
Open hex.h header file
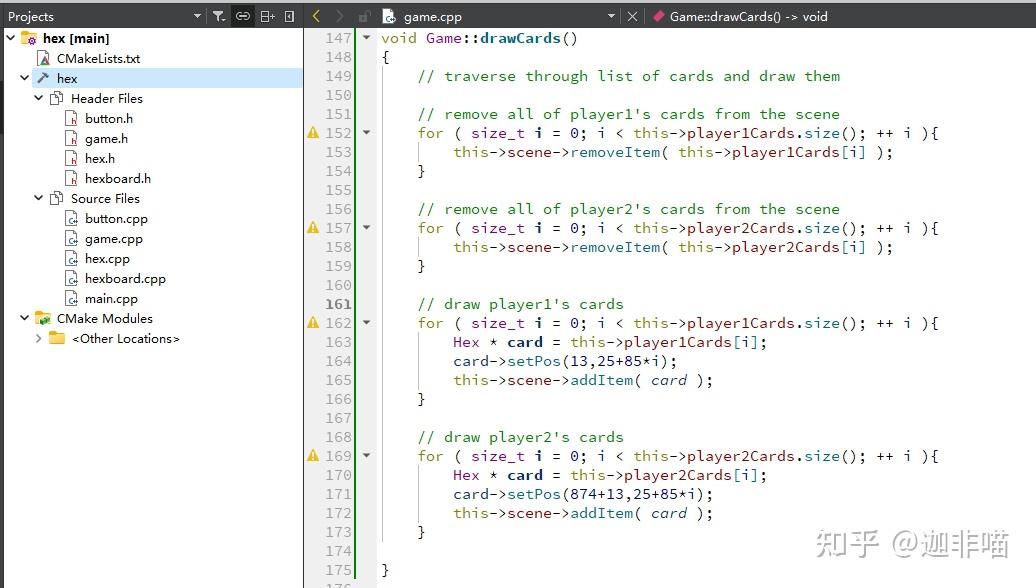(x=100, y=158)
